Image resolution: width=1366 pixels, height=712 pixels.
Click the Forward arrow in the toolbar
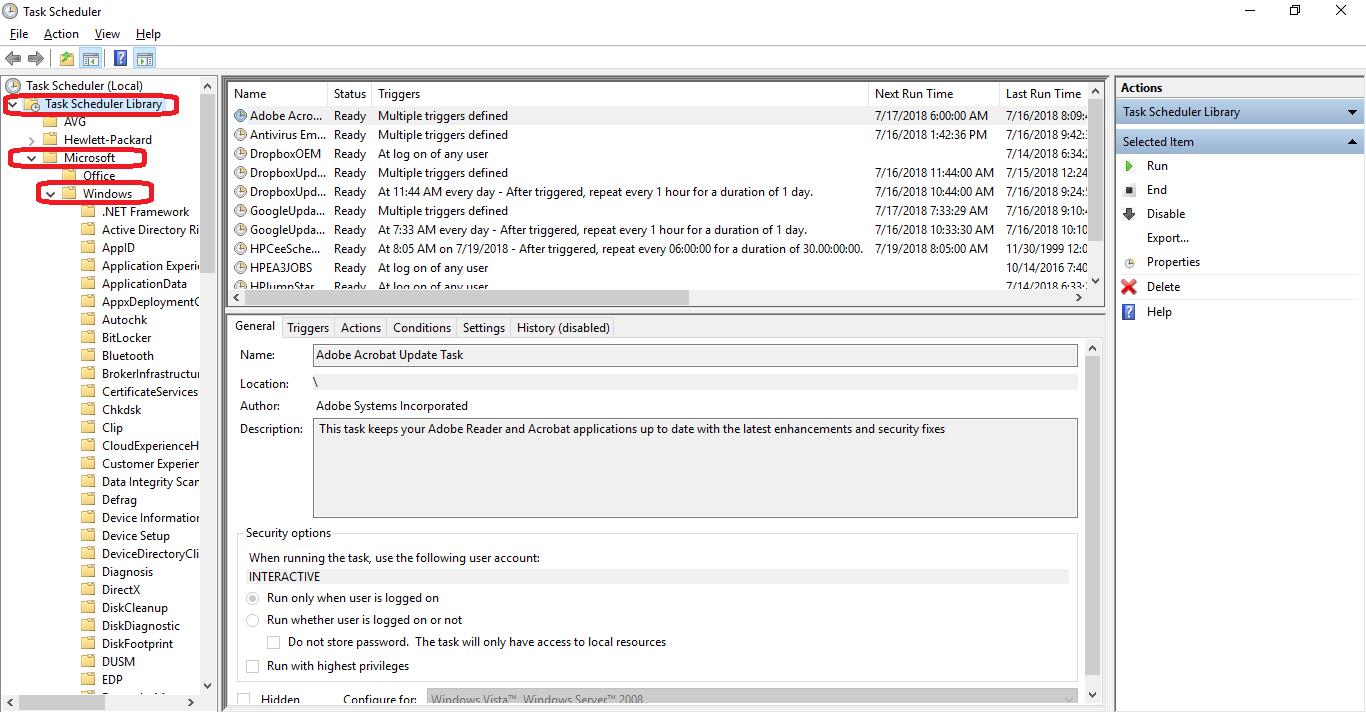[x=36, y=59]
